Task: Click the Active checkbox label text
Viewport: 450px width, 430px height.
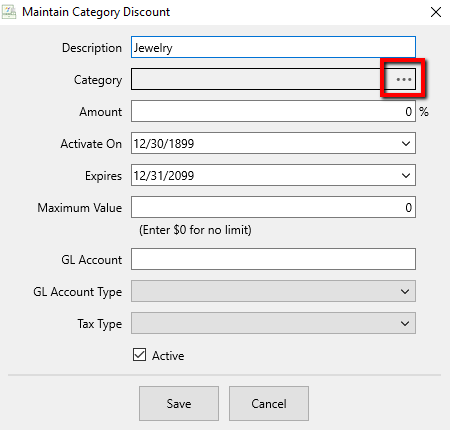Action: (168, 356)
